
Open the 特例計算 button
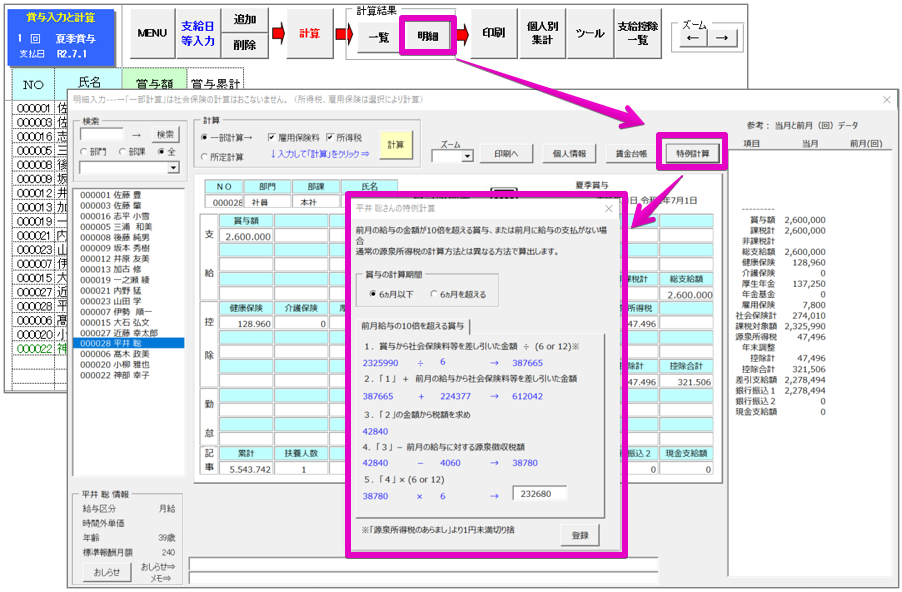tap(693, 154)
